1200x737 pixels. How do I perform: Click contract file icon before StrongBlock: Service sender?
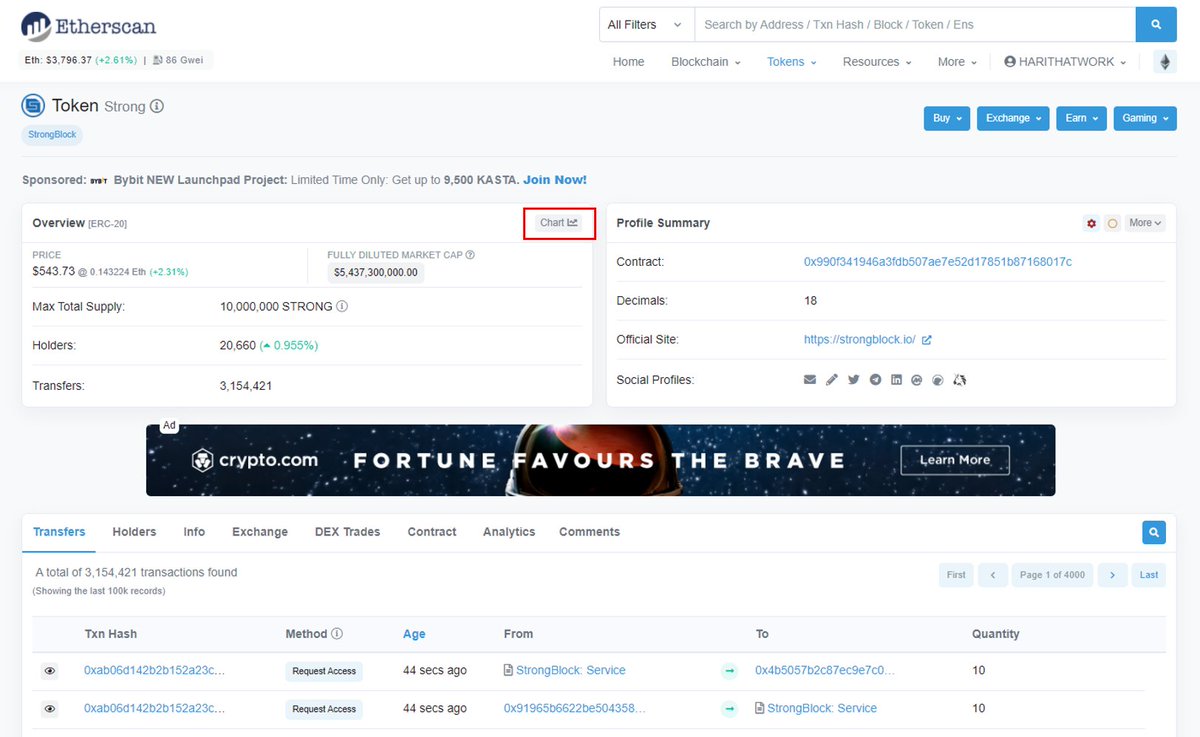[x=508, y=670]
